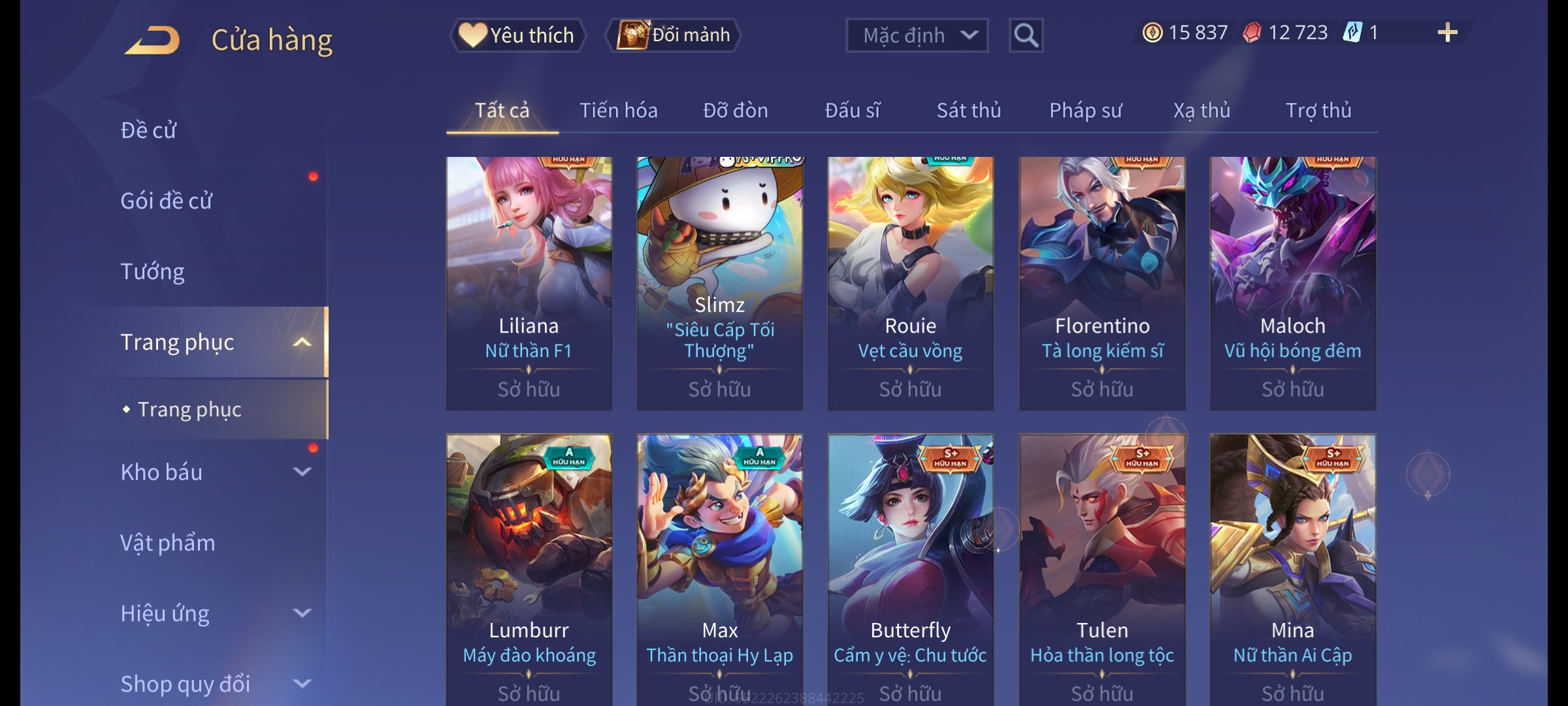The height and width of the screenshot is (706, 1568).
Task: Collapse the Trang phục sidebar section
Action: (302, 342)
